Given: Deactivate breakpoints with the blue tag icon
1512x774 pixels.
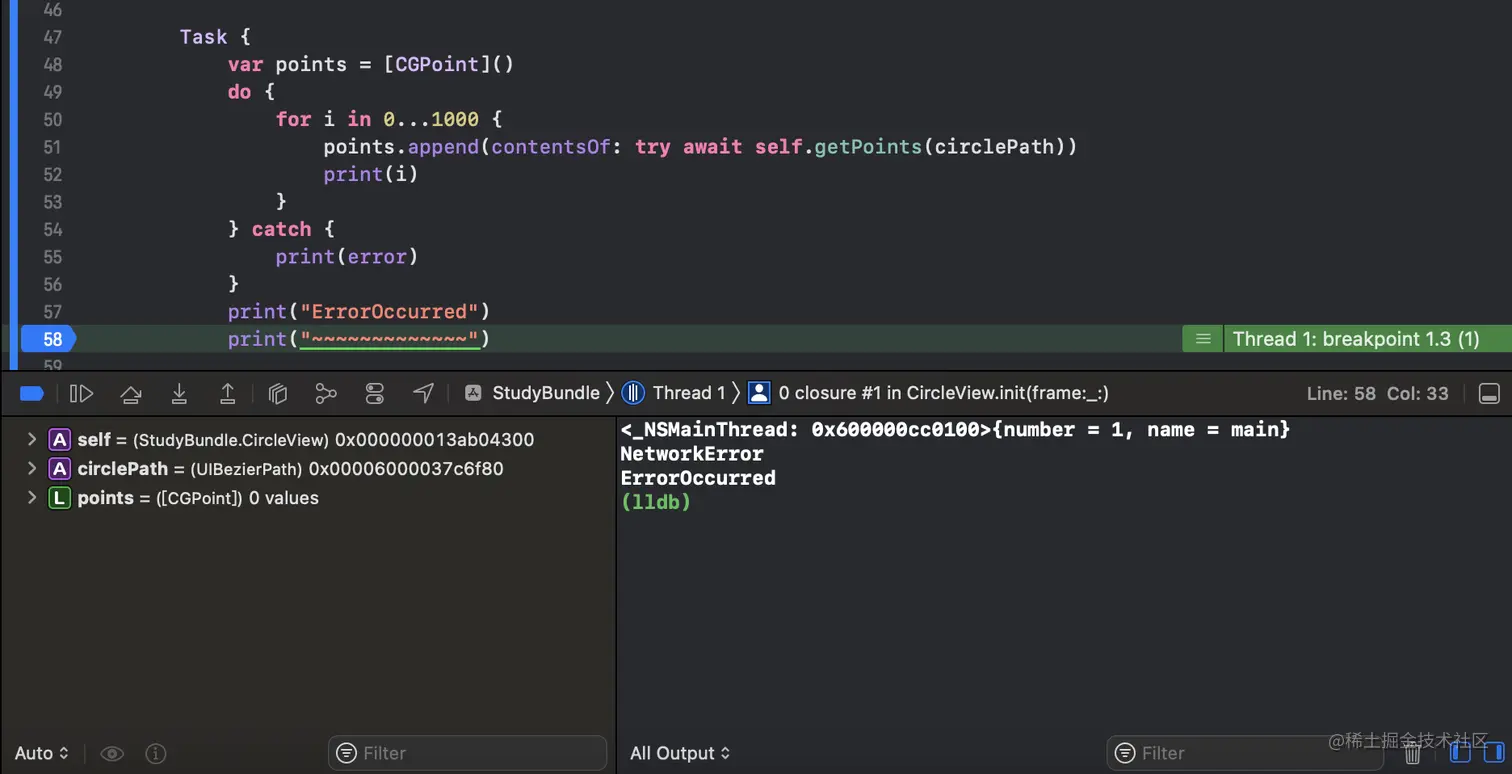Looking at the screenshot, I should (x=32, y=393).
